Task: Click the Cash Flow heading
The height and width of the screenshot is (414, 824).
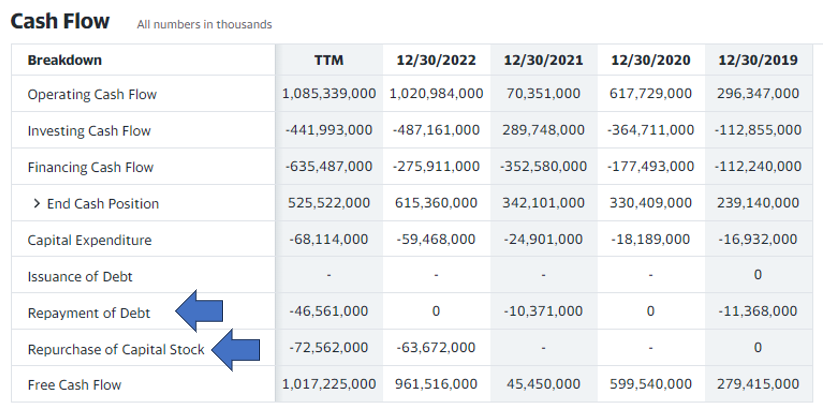Action: coord(60,22)
